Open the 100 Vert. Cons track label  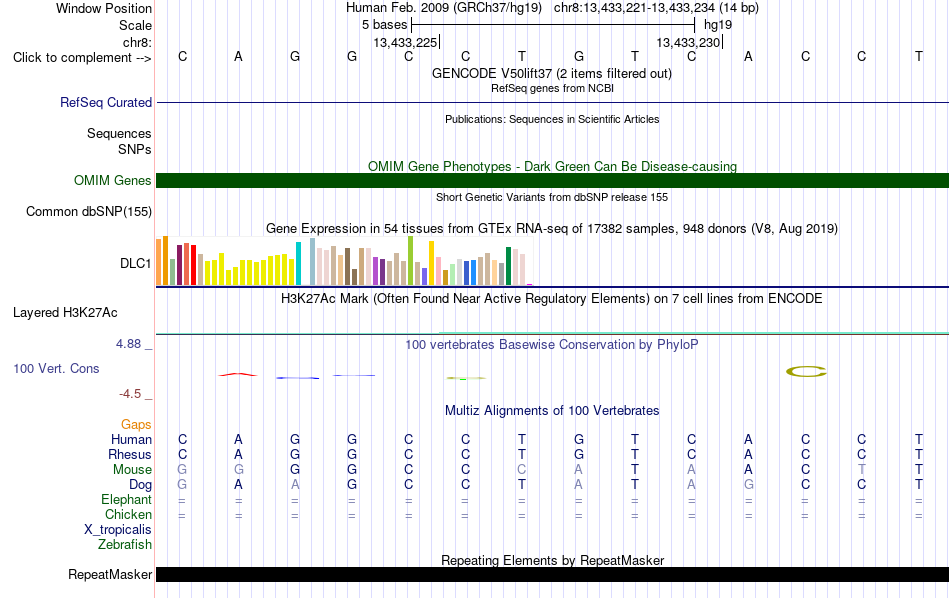[x=56, y=368]
